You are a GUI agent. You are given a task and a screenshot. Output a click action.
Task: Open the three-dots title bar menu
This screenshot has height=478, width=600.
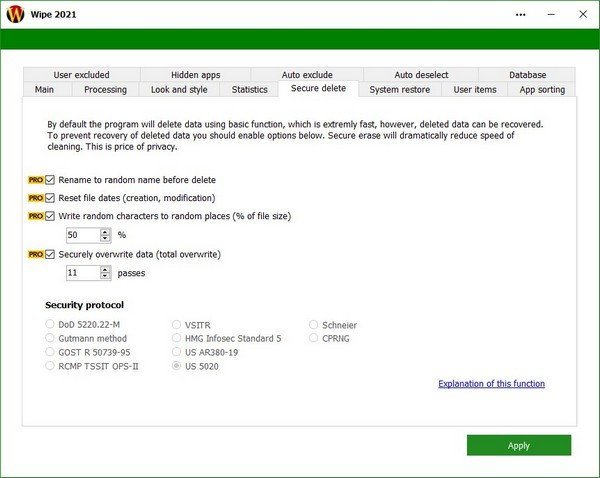(x=521, y=15)
